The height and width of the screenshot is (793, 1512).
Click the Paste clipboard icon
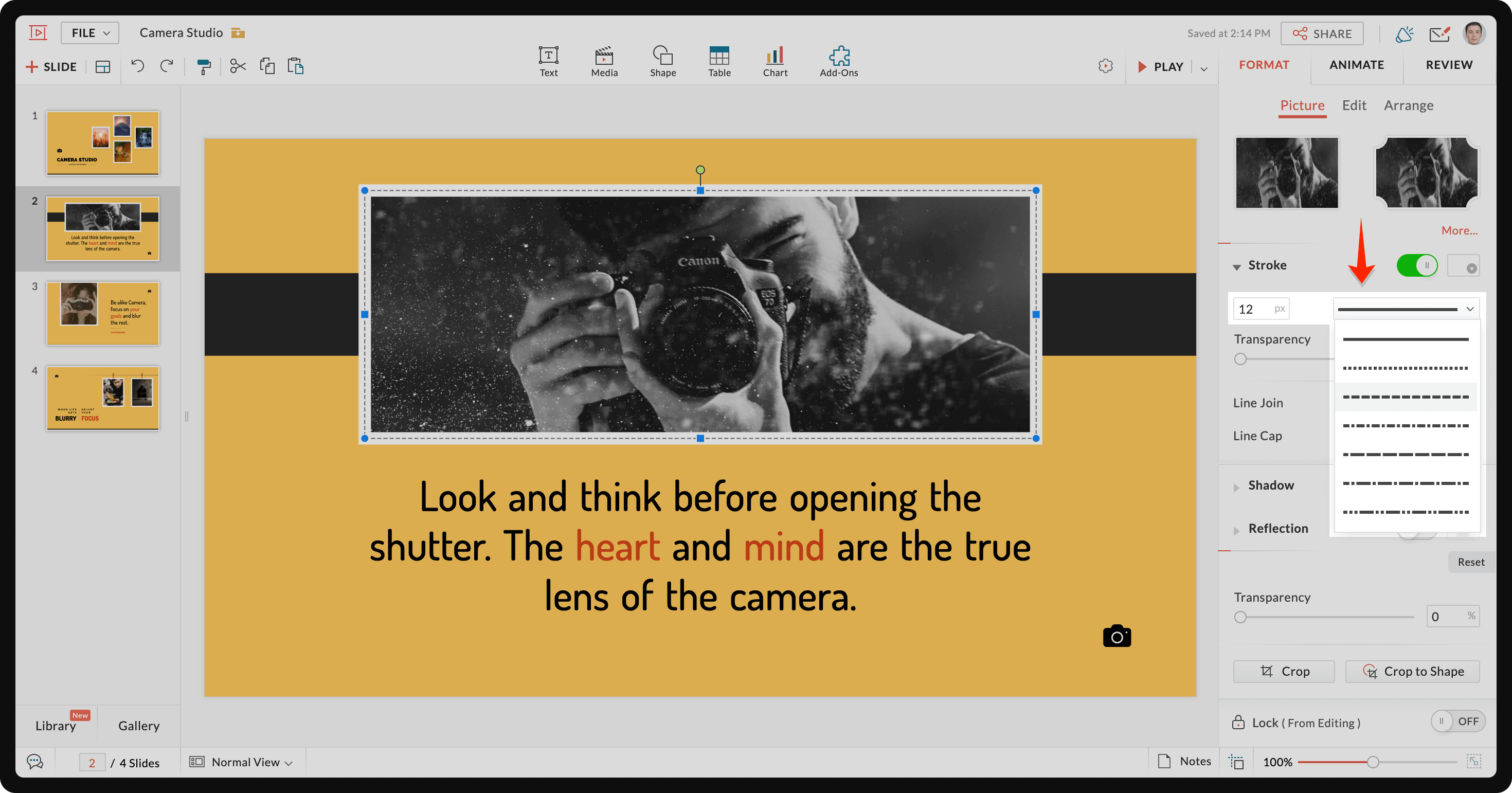pyautogui.click(x=295, y=66)
